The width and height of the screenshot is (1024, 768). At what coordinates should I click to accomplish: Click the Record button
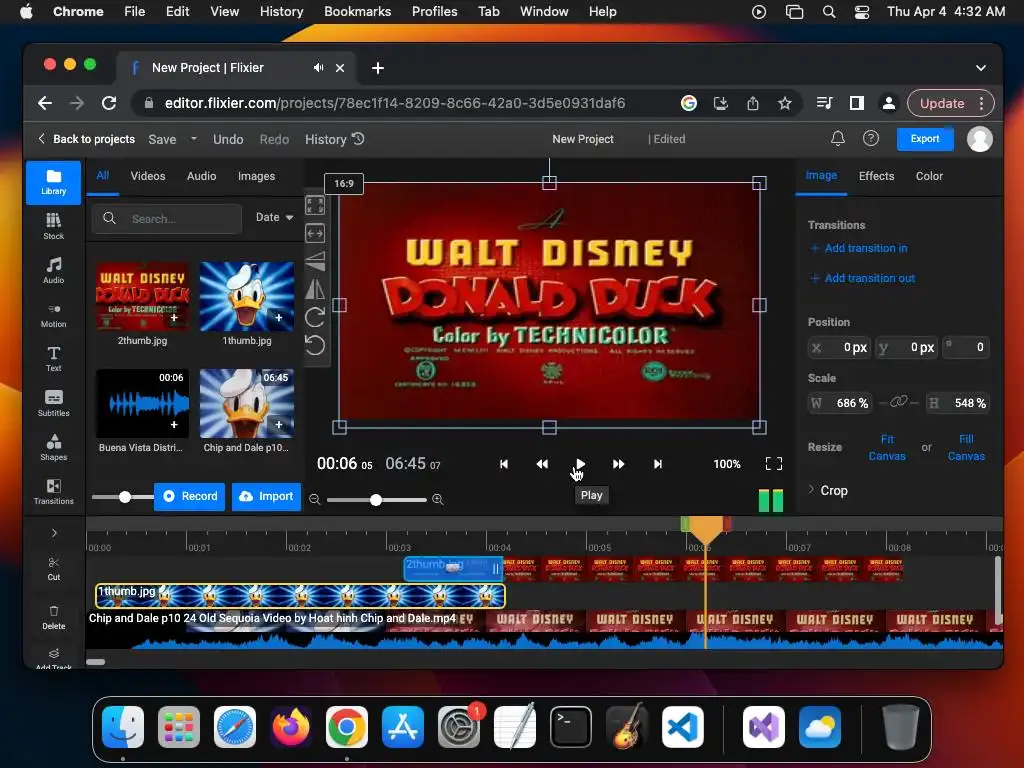[190, 496]
